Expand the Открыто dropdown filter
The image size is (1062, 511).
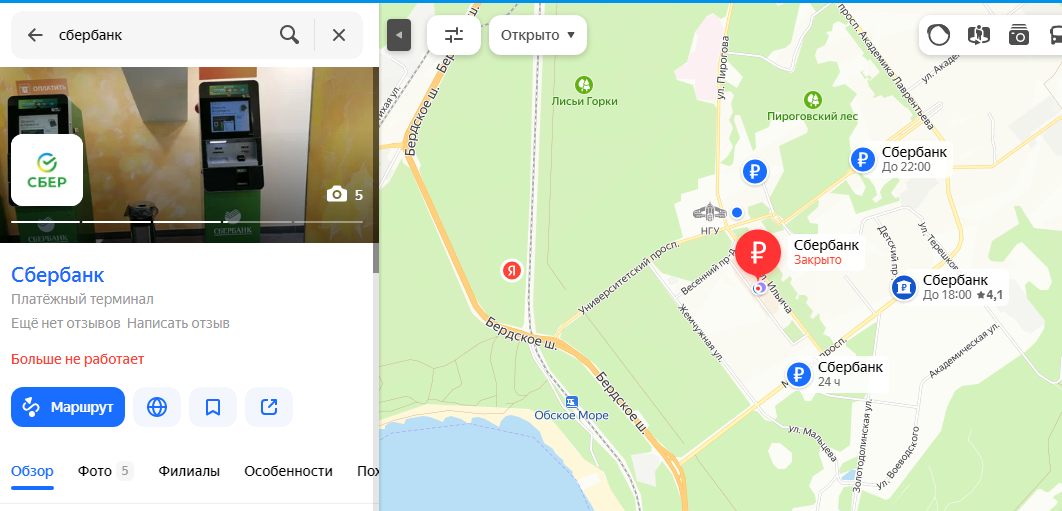(x=538, y=35)
